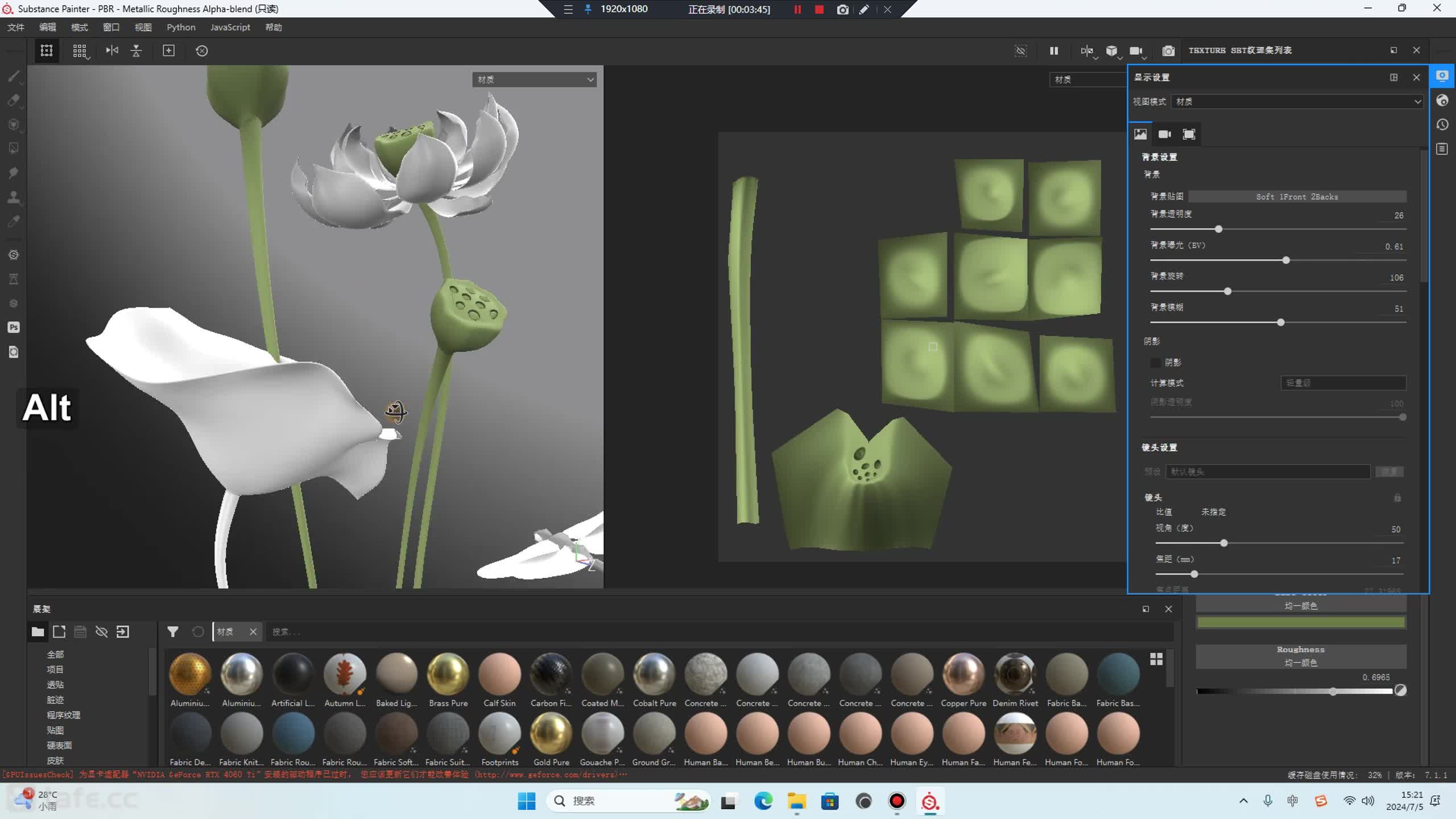Select 程序纹理 category in shelf
This screenshot has height=819, width=1456.
point(63,715)
